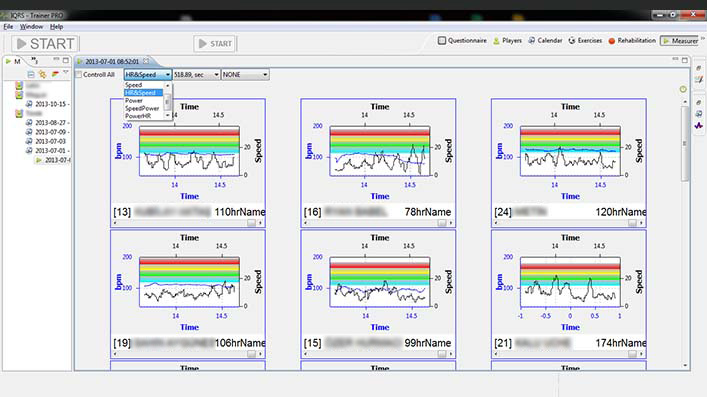Click the horizontal scroll thumb under card [16]

coord(441,223)
